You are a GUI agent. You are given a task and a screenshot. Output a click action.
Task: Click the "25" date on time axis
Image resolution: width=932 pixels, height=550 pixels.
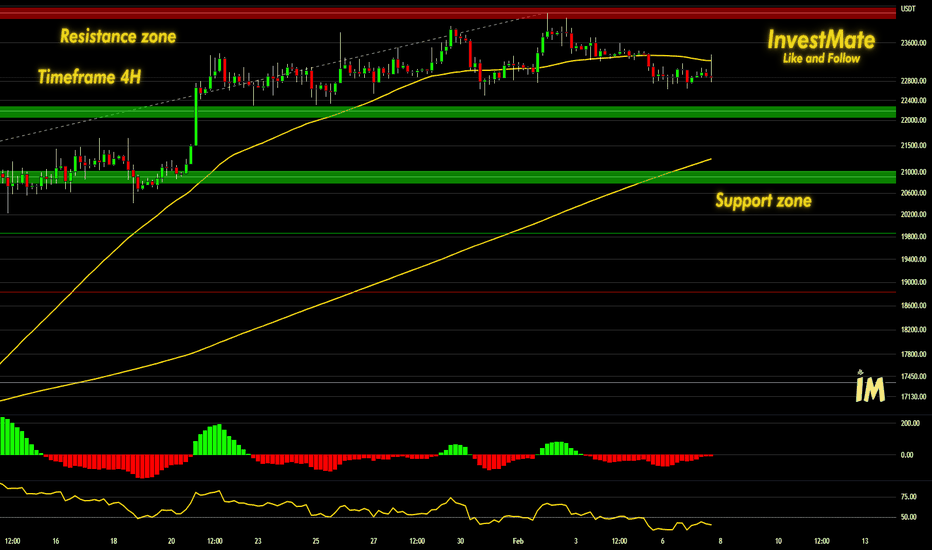[316, 541]
